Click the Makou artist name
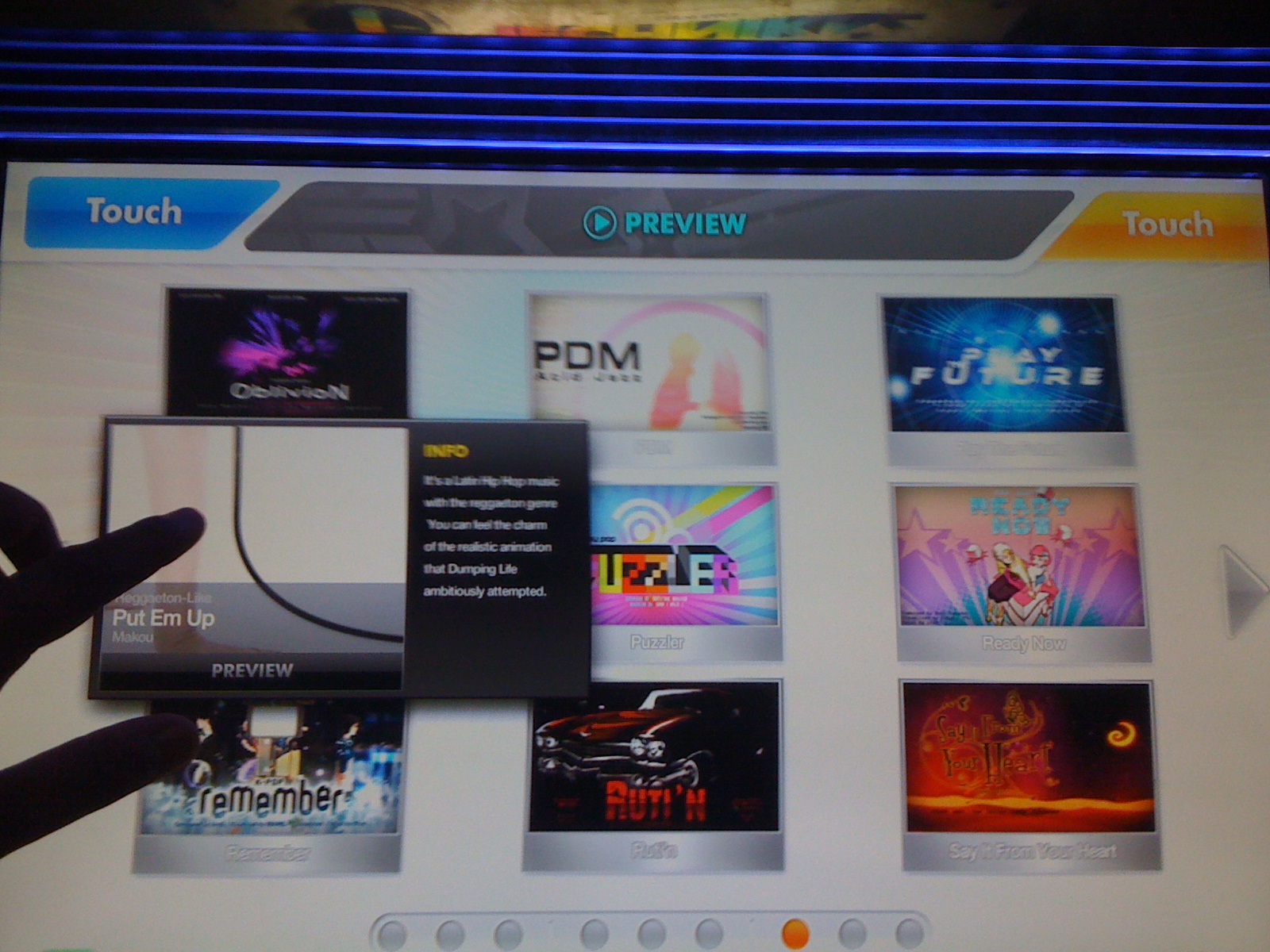 pyautogui.click(x=133, y=638)
